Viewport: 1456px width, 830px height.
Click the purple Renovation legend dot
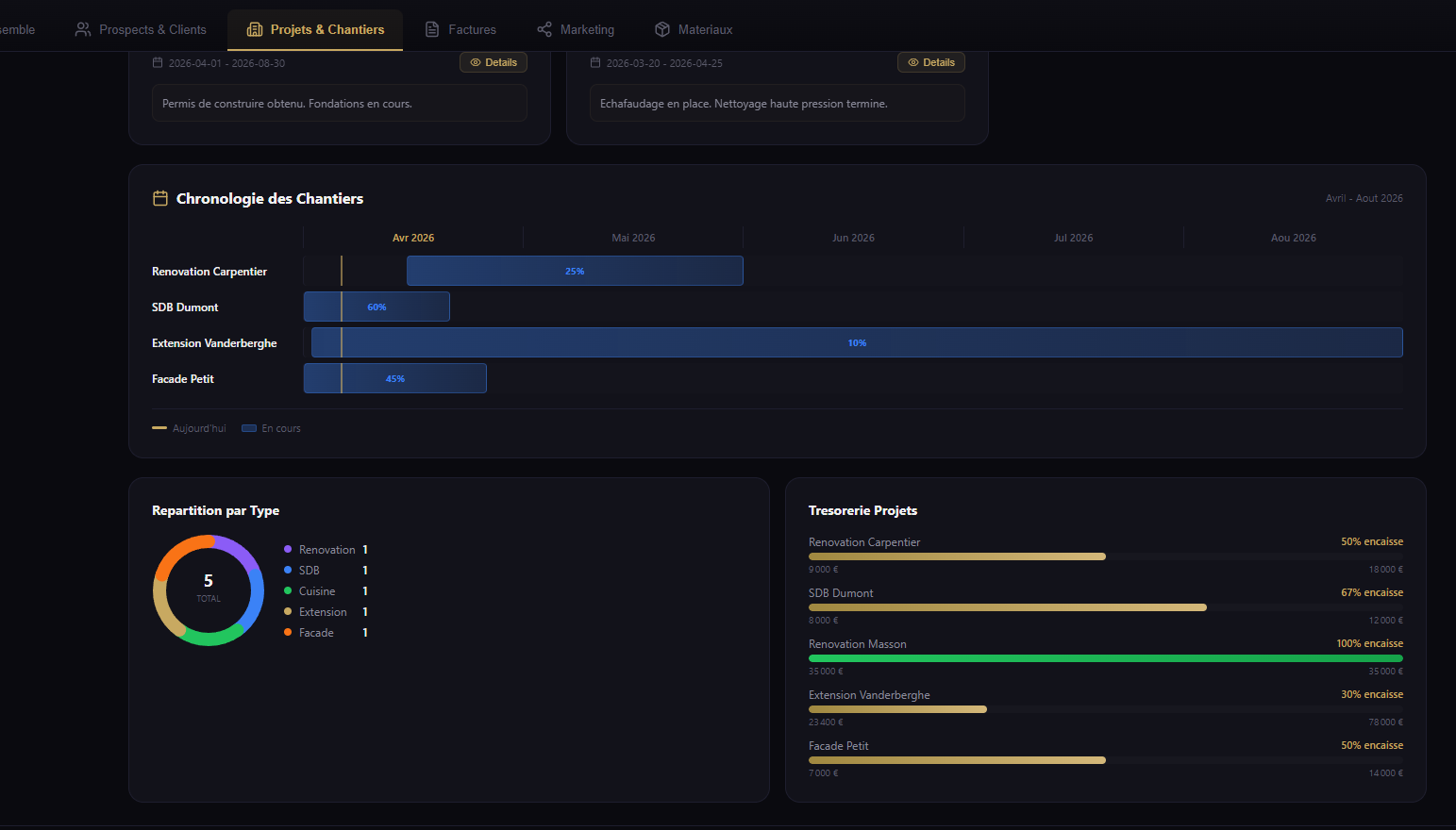[x=288, y=549]
